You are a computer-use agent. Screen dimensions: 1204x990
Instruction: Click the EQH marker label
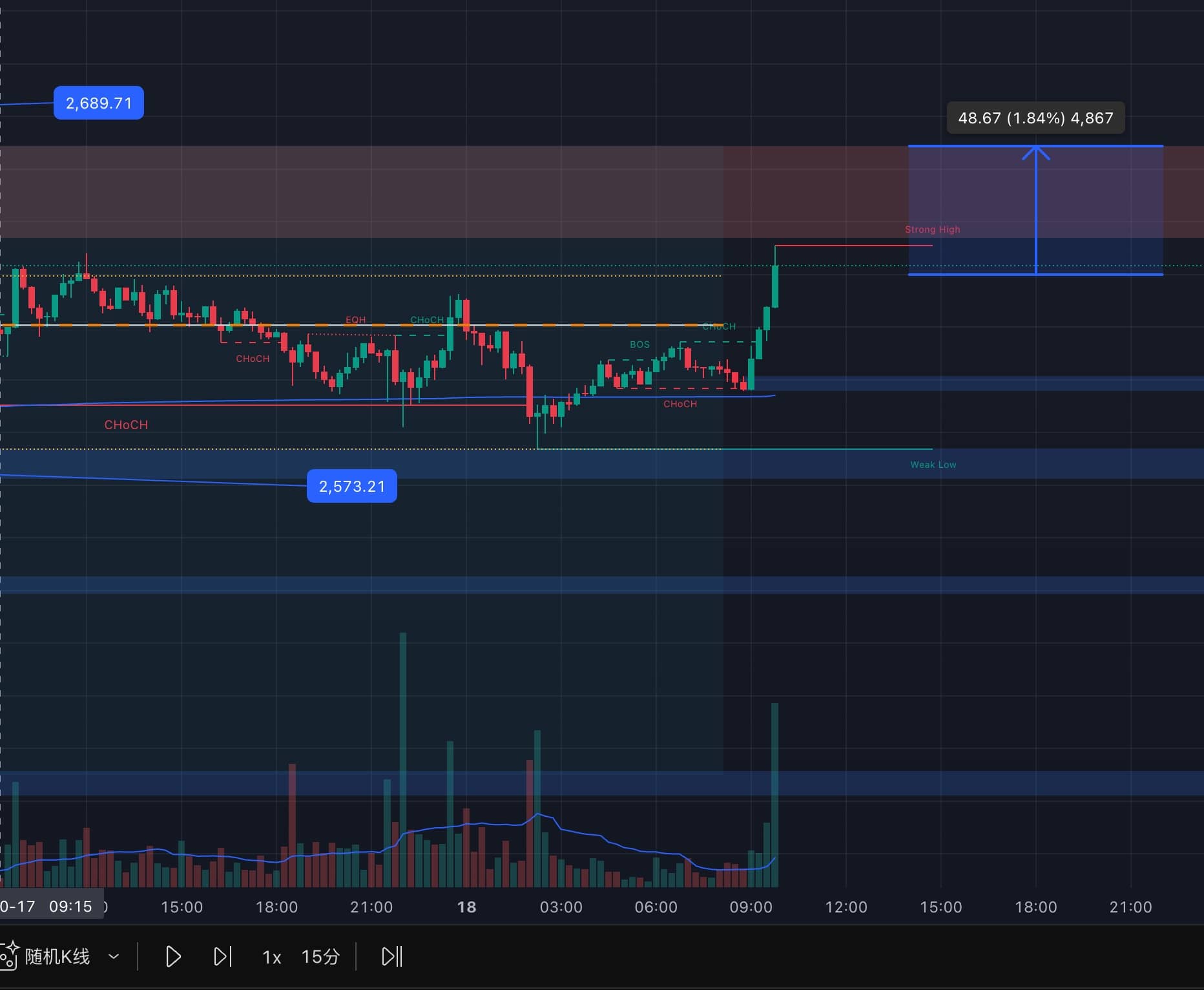(x=355, y=320)
